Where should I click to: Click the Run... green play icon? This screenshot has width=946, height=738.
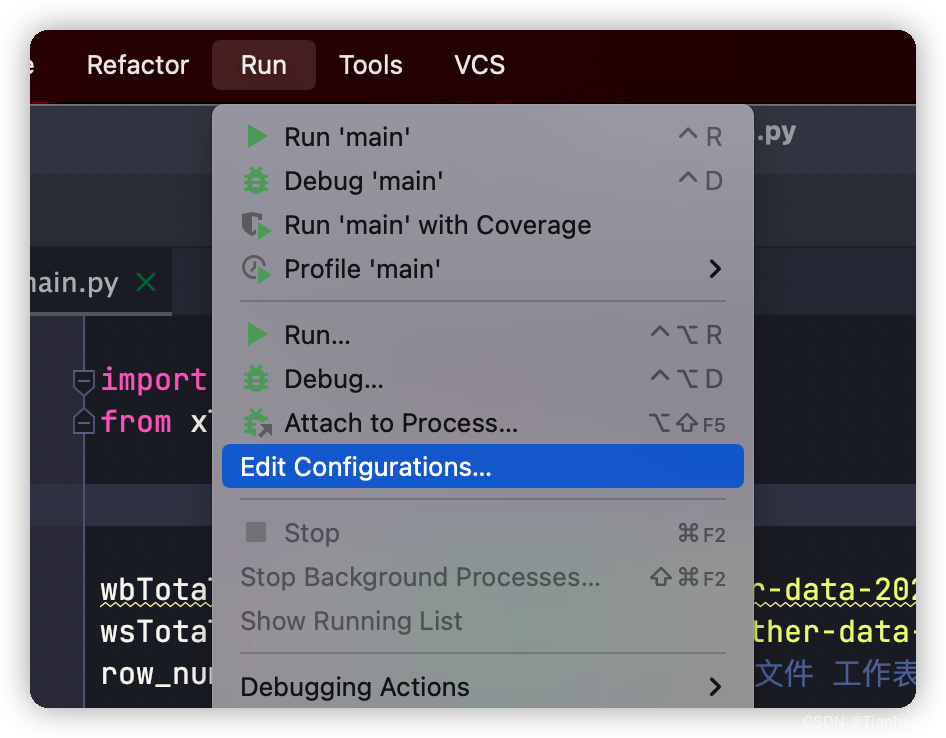click(x=257, y=335)
